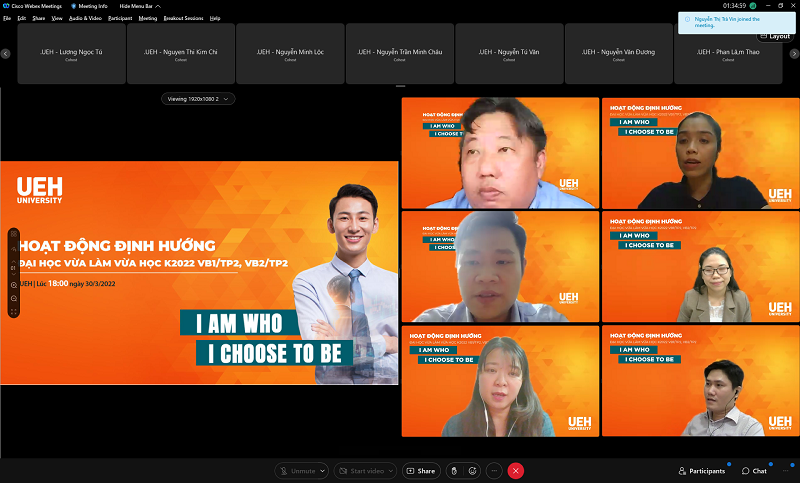The image size is (800, 483).
Task: Open the Edit menu
Action: coord(21,18)
